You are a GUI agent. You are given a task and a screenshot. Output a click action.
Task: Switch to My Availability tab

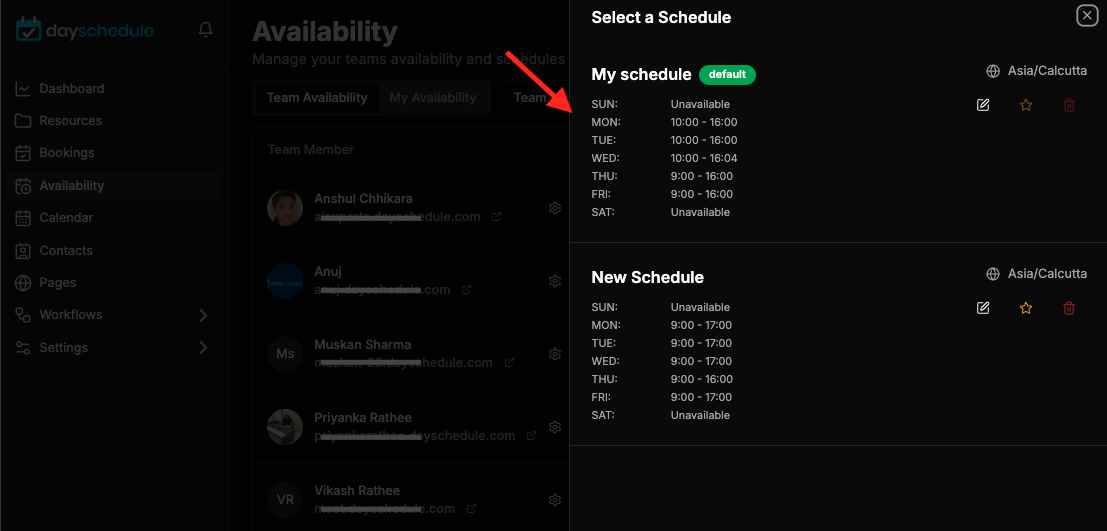coord(433,97)
